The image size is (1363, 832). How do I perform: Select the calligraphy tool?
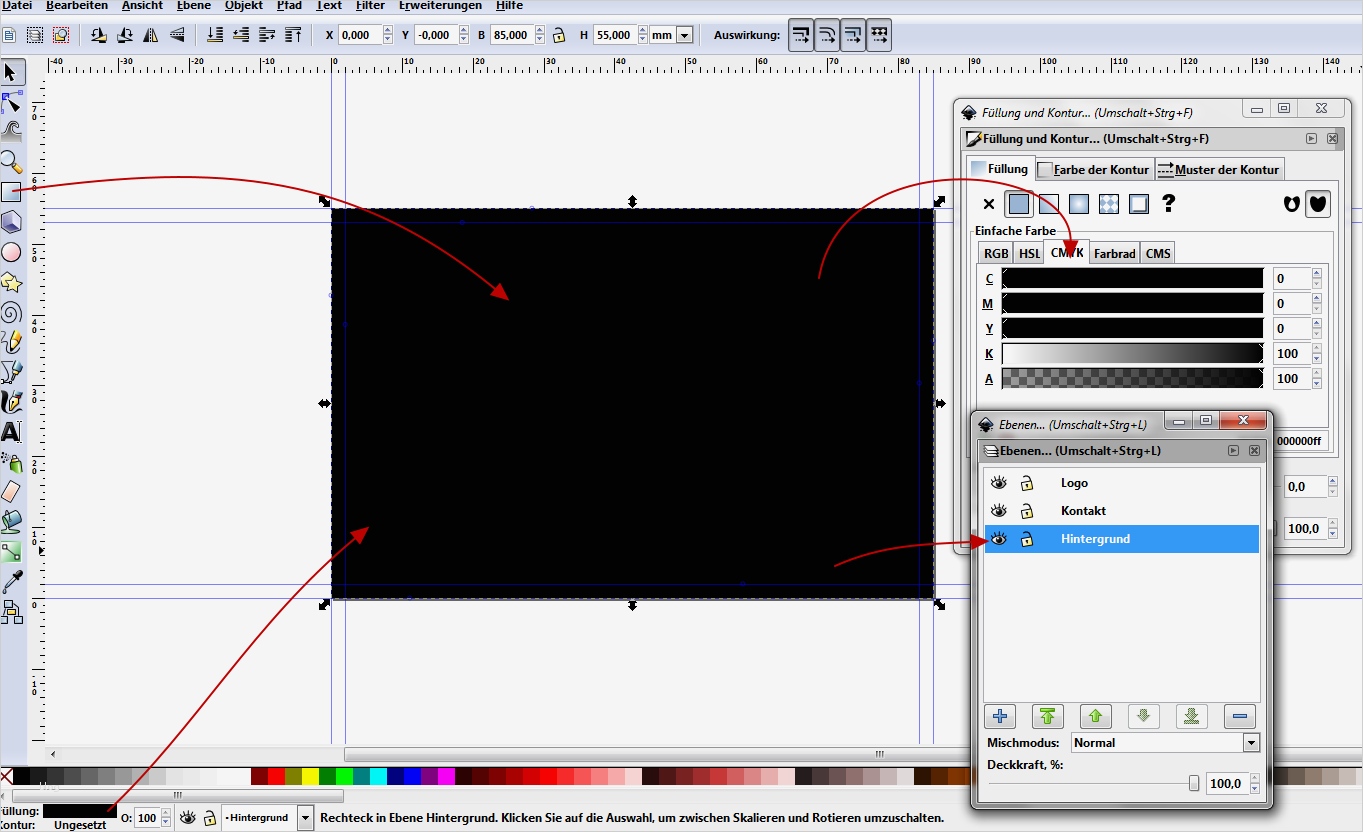click(x=11, y=402)
